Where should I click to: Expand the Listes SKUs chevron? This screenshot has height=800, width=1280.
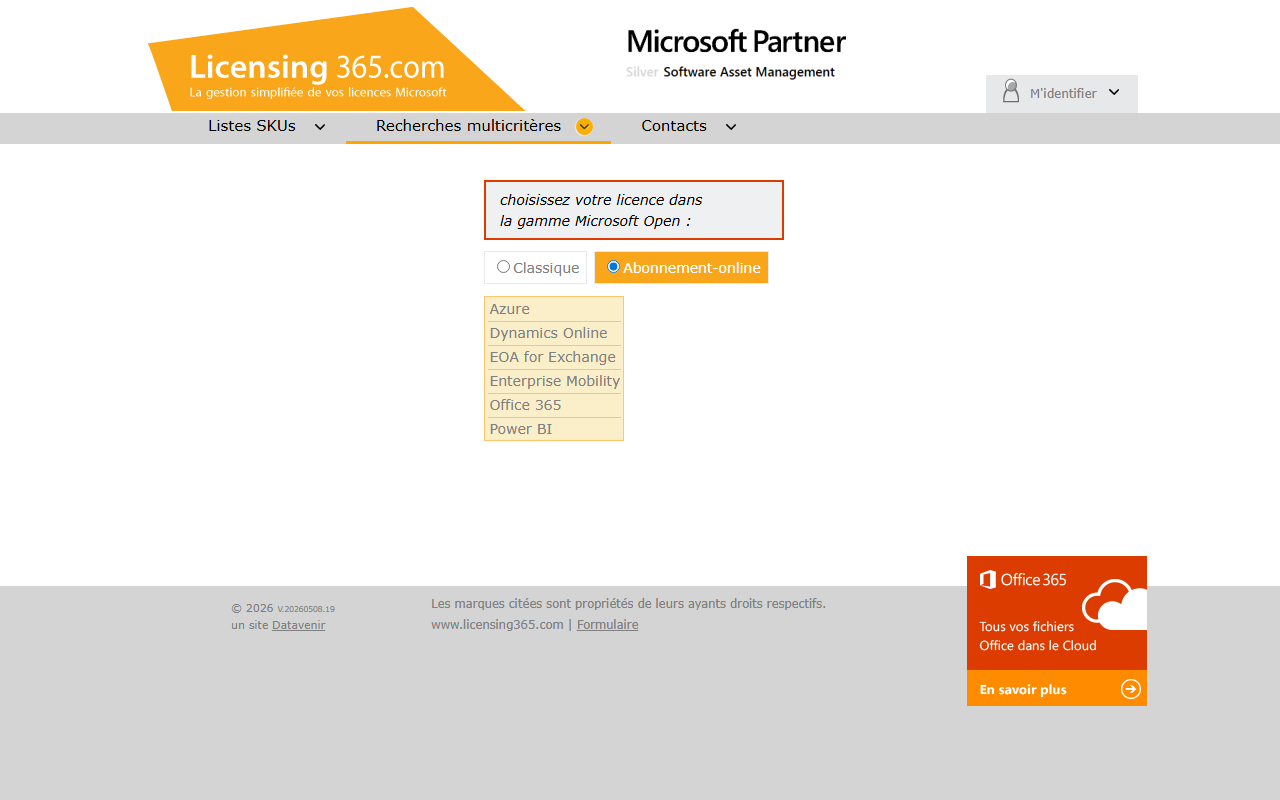coord(320,127)
